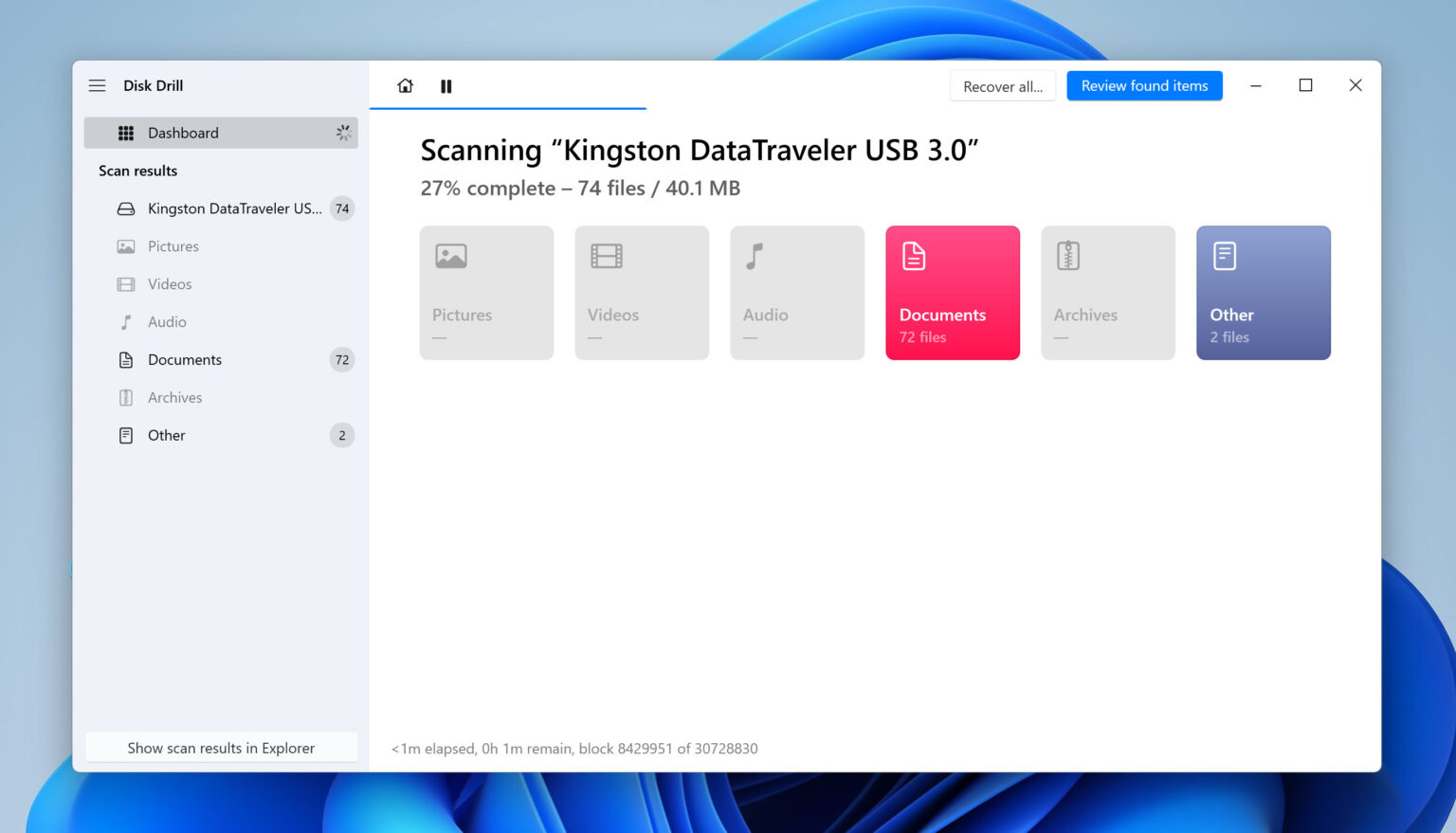
Task: Select Pictures in the sidebar
Action: tap(173, 246)
